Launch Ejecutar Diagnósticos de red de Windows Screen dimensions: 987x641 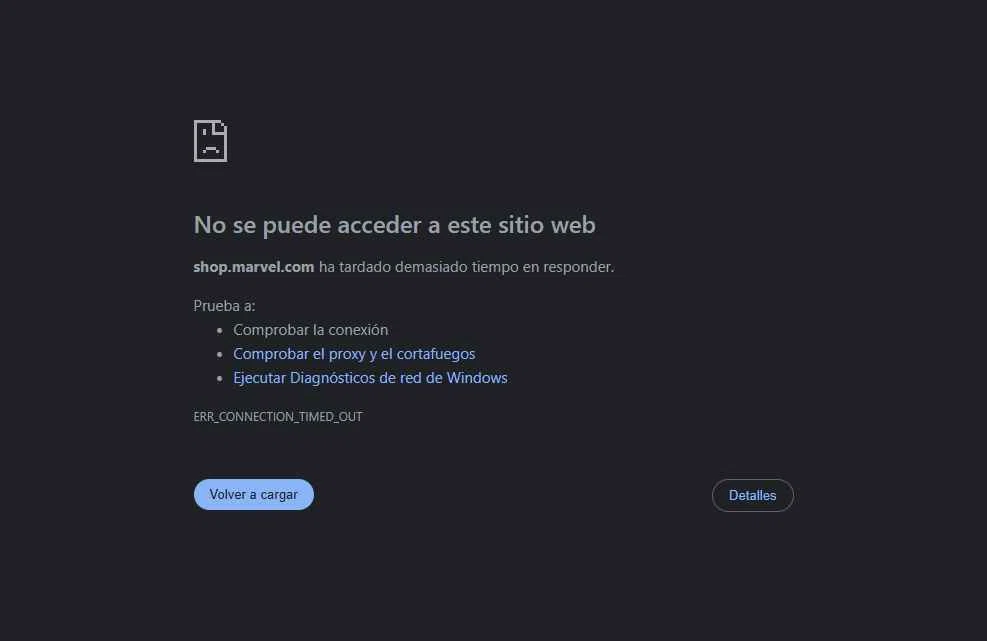(370, 378)
